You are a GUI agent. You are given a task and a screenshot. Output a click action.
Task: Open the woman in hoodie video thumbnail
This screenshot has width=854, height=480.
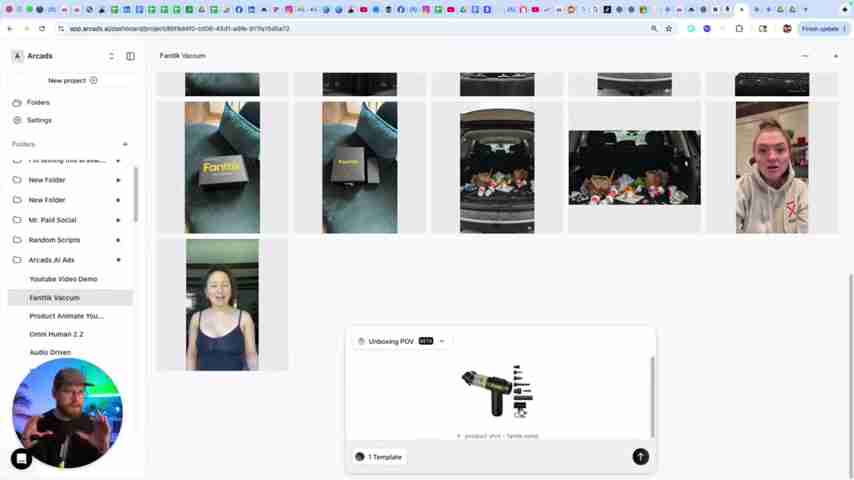point(771,167)
